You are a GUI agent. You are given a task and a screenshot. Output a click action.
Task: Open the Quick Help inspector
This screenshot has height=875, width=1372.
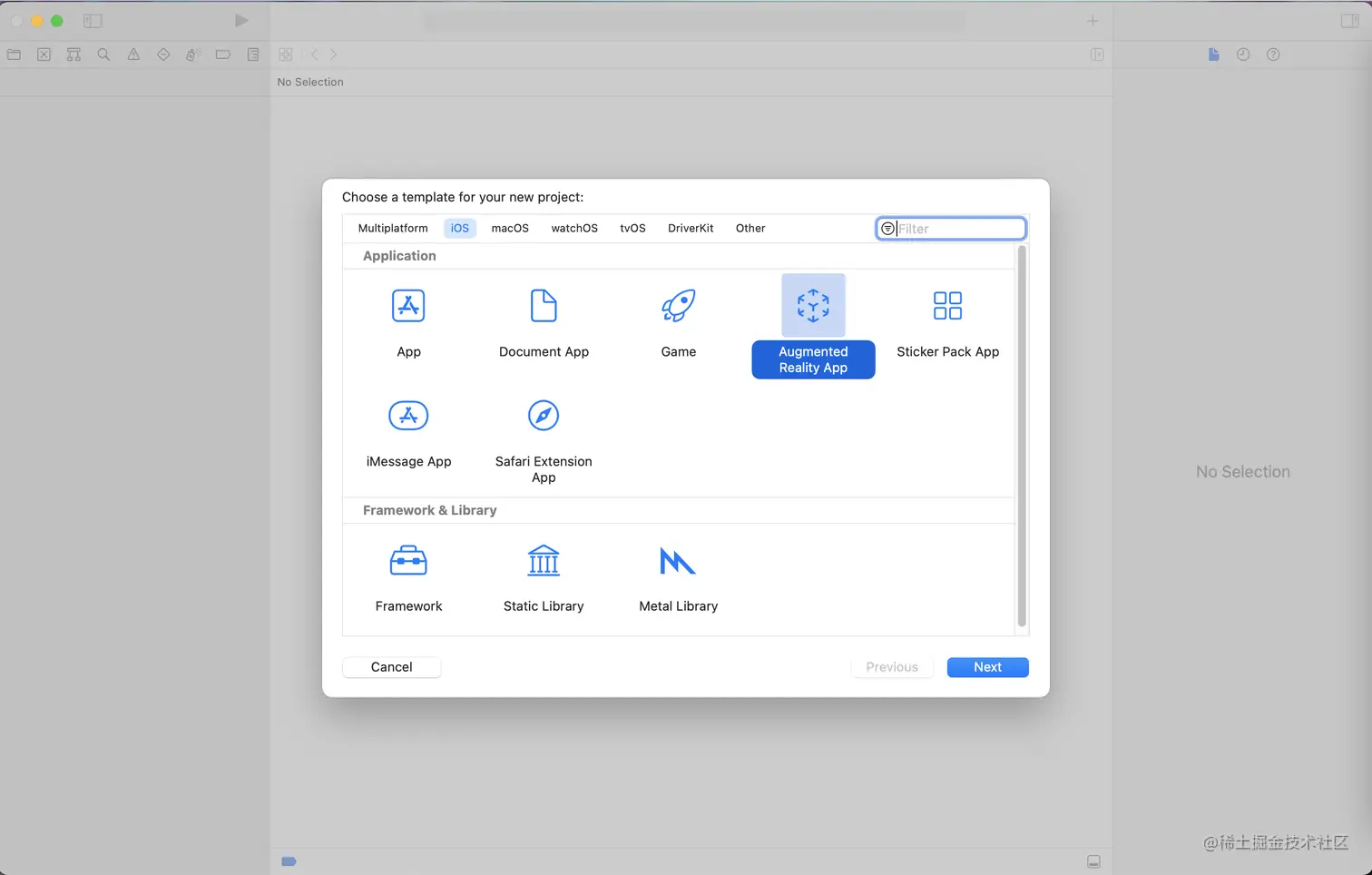(1273, 54)
